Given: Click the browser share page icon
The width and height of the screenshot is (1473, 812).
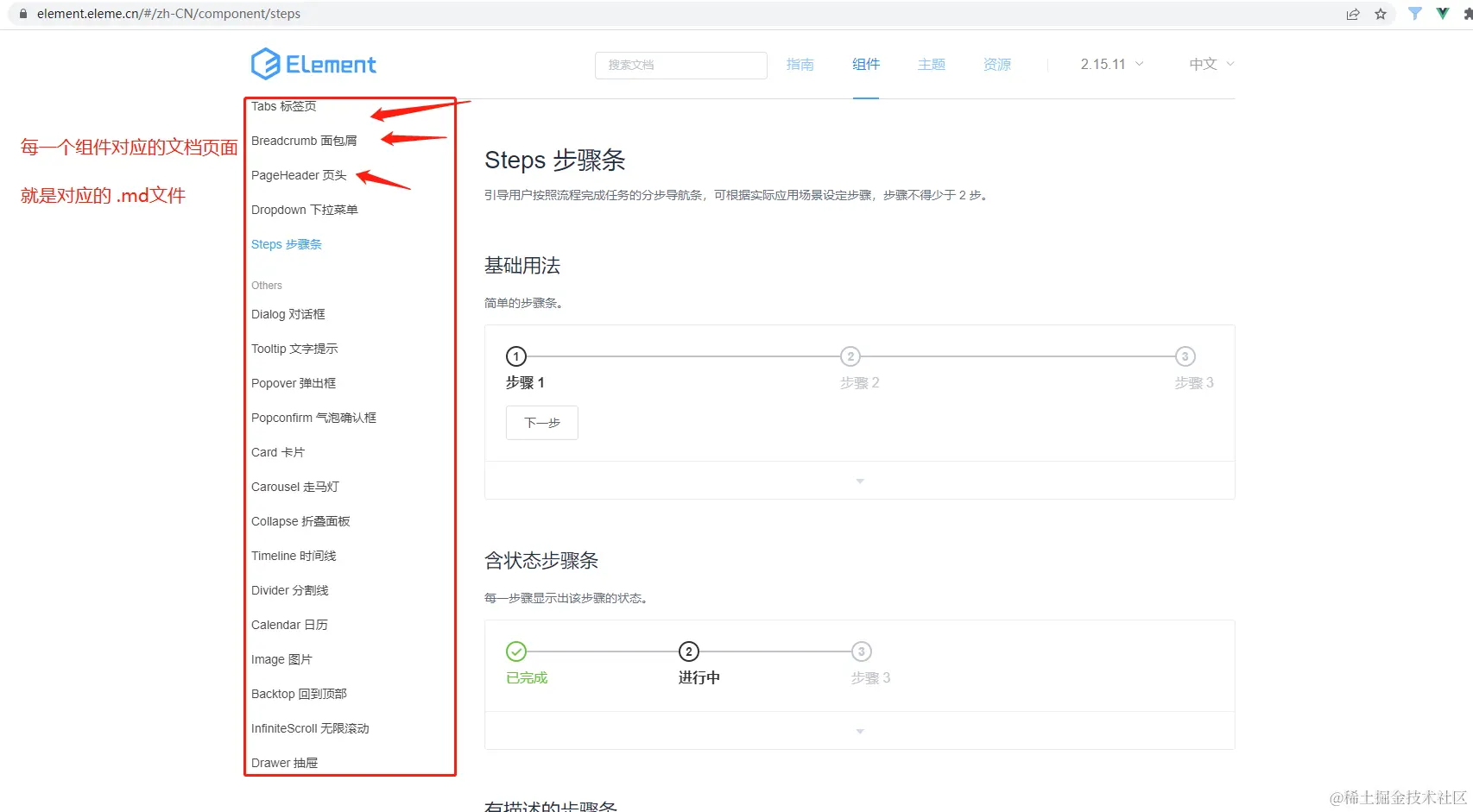Looking at the screenshot, I should (x=1353, y=14).
